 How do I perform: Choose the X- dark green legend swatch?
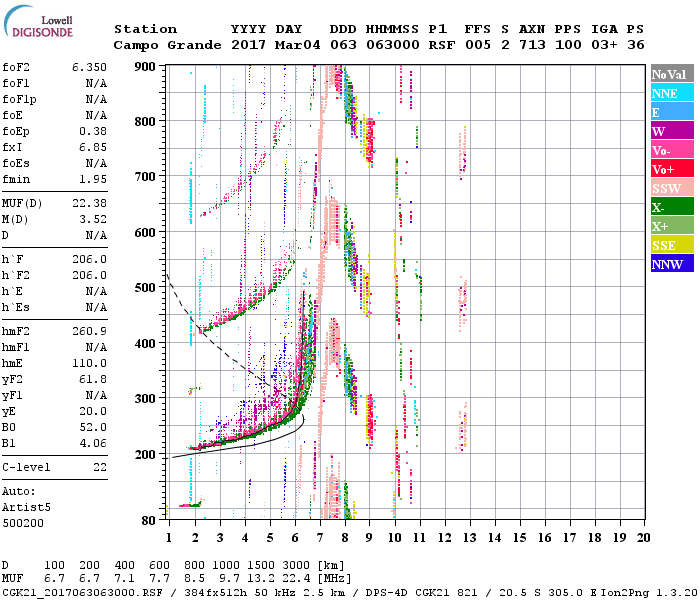[671, 207]
